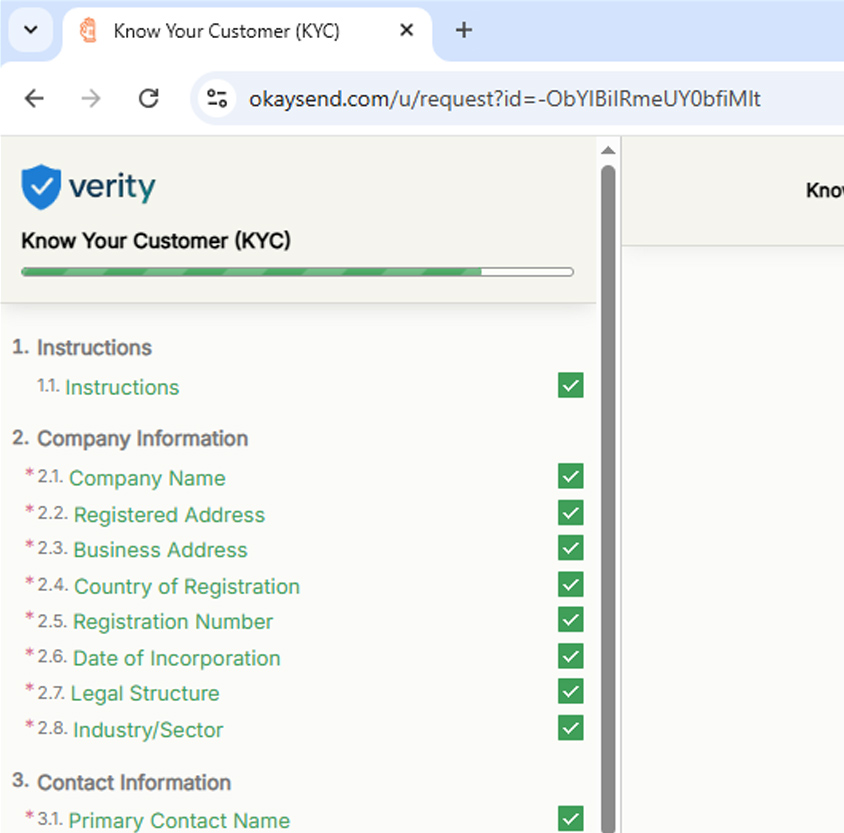Collapse the Contact Information section
The width and height of the screenshot is (844, 833).
tap(134, 782)
